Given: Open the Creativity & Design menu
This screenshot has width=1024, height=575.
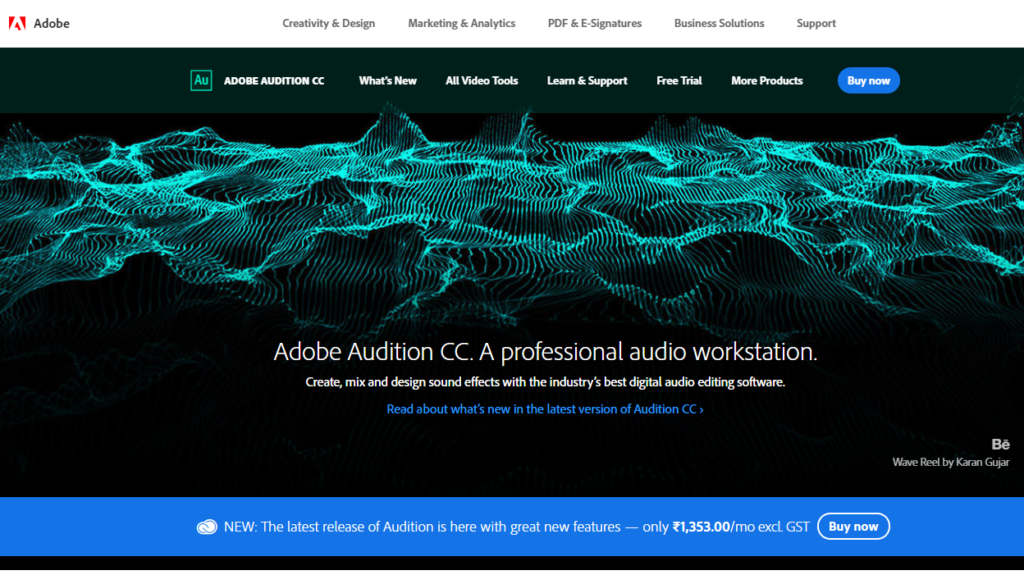Looking at the screenshot, I should (x=328, y=24).
